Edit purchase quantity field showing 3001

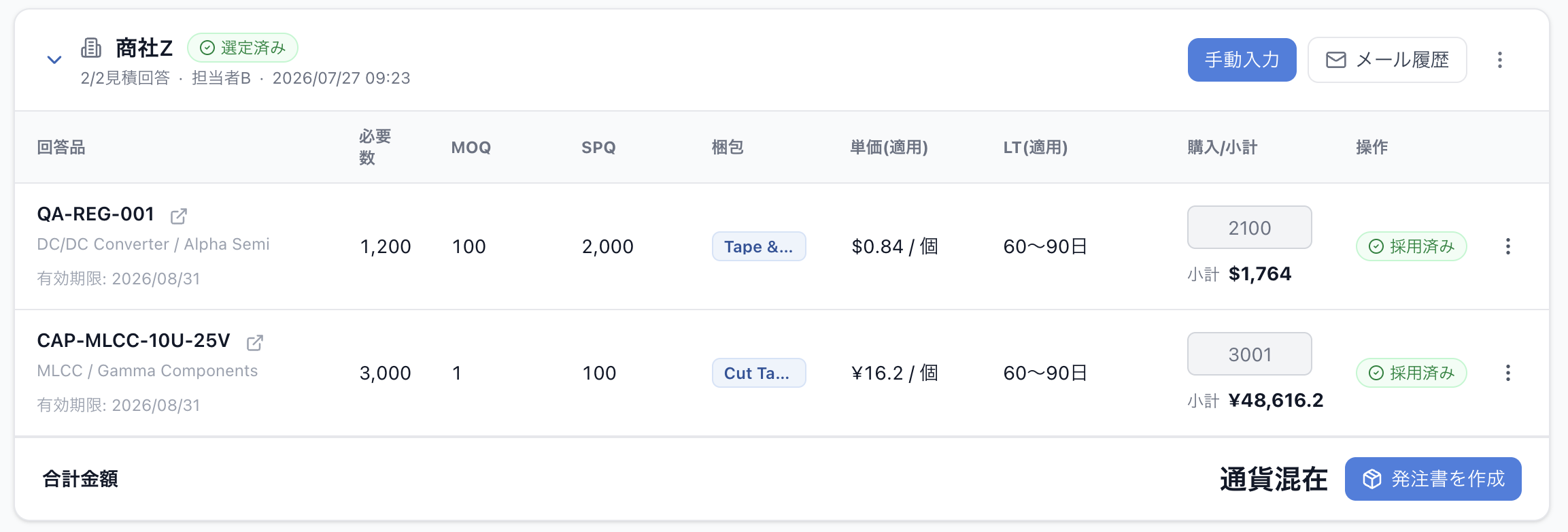1250,354
